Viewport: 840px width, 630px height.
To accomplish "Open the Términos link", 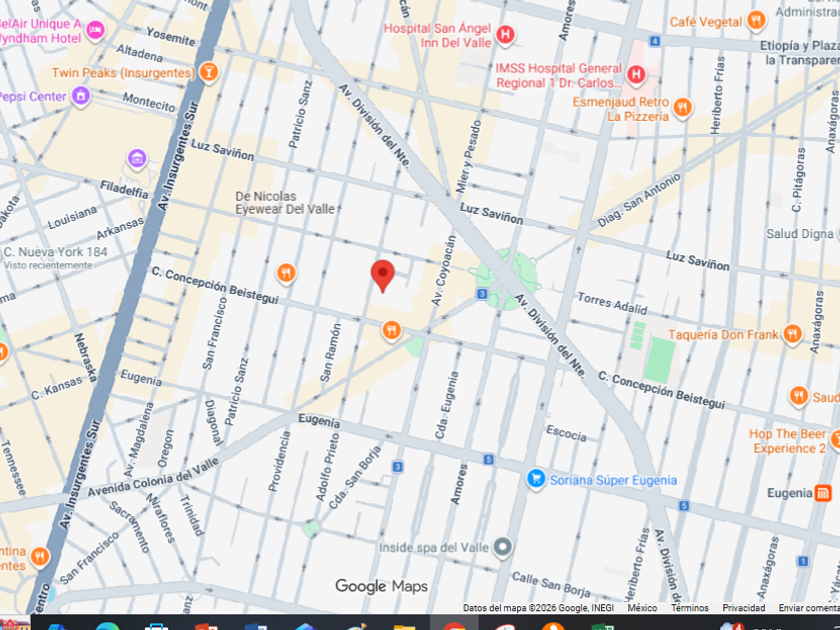I will pos(689,608).
